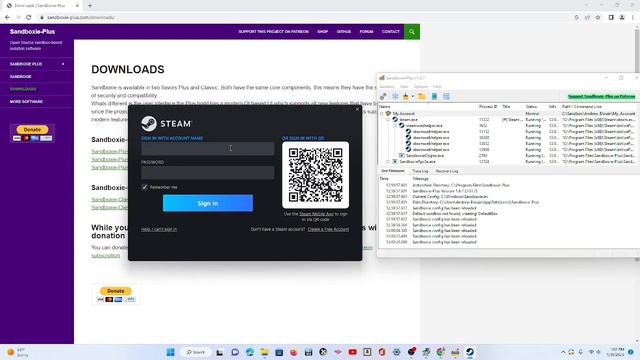Click the Steam icon in taskbar
640x360 pixels.
tap(470, 352)
